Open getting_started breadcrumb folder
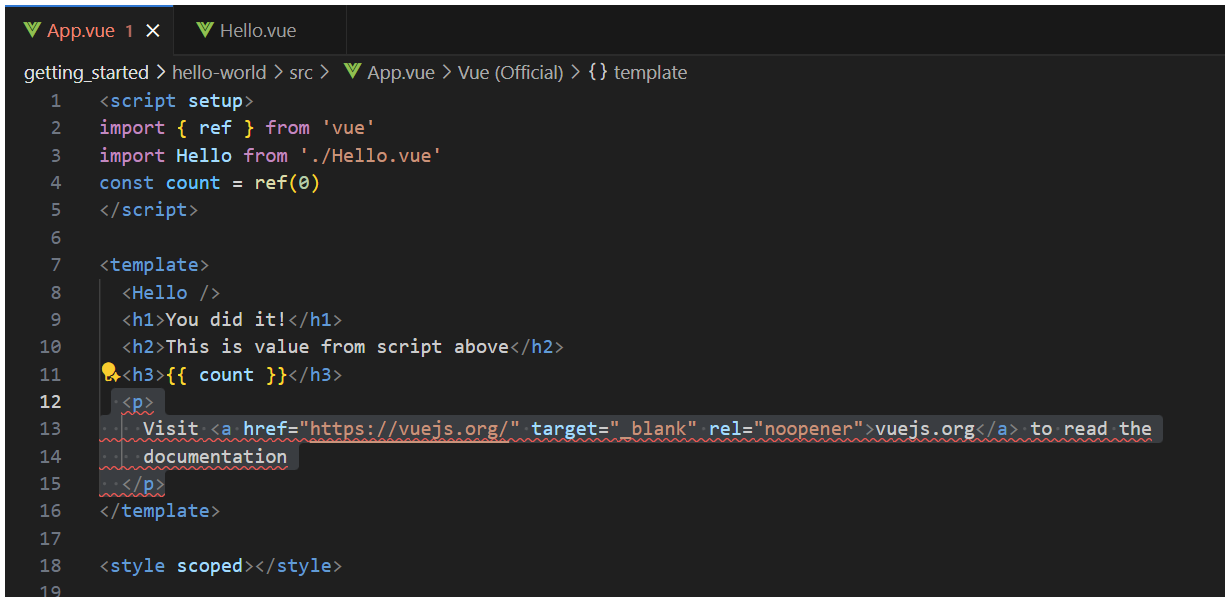 point(86,72)
